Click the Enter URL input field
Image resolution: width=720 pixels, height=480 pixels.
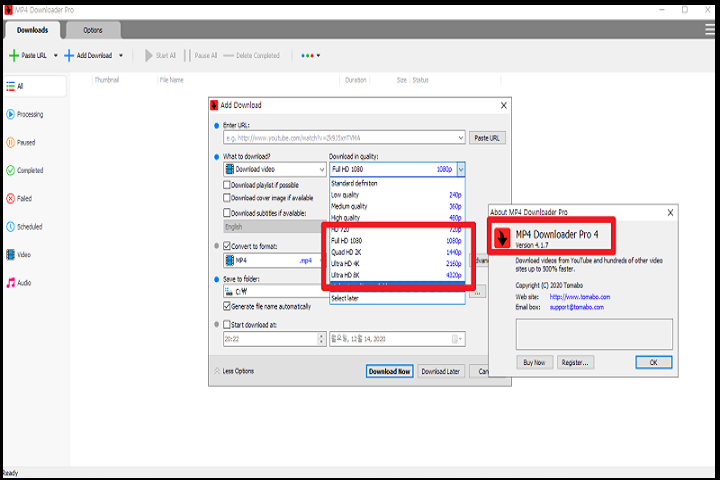click(x=338, y=137)
